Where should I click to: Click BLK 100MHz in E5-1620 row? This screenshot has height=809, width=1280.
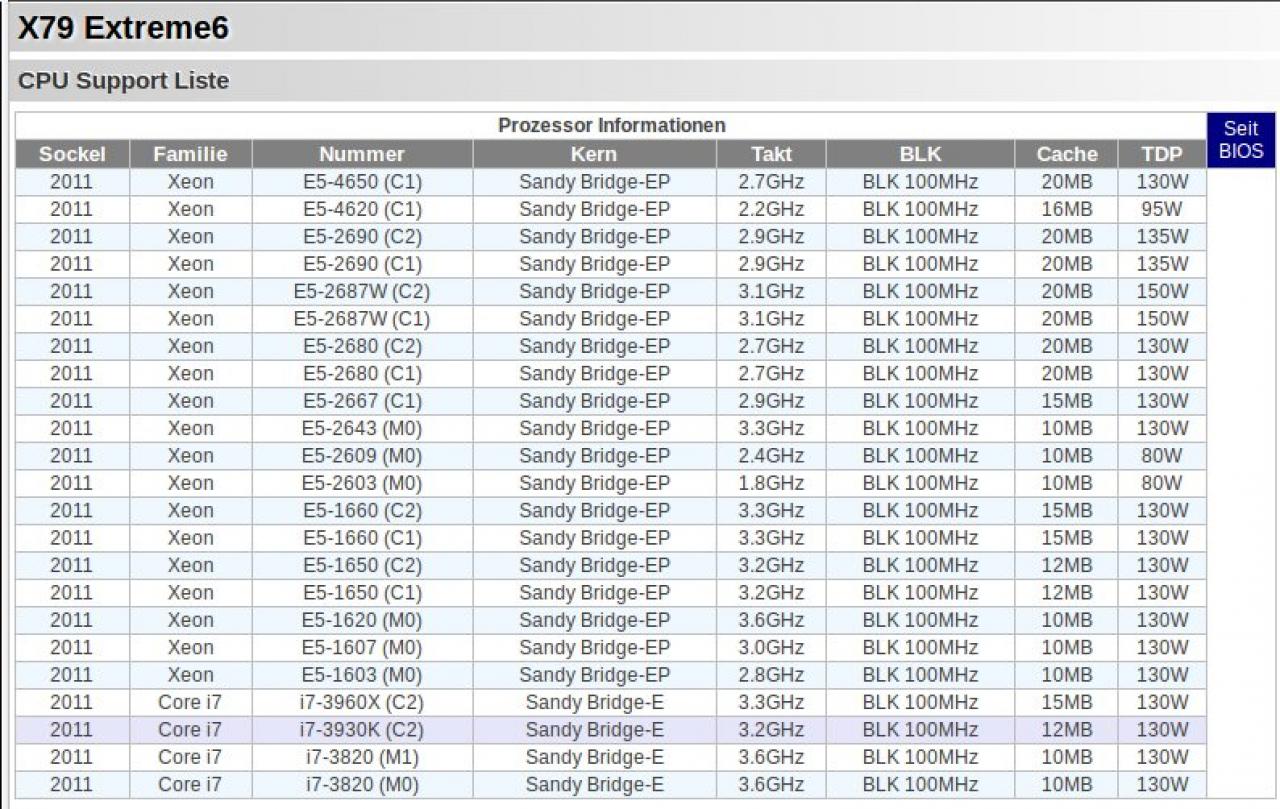coord(920,620)
